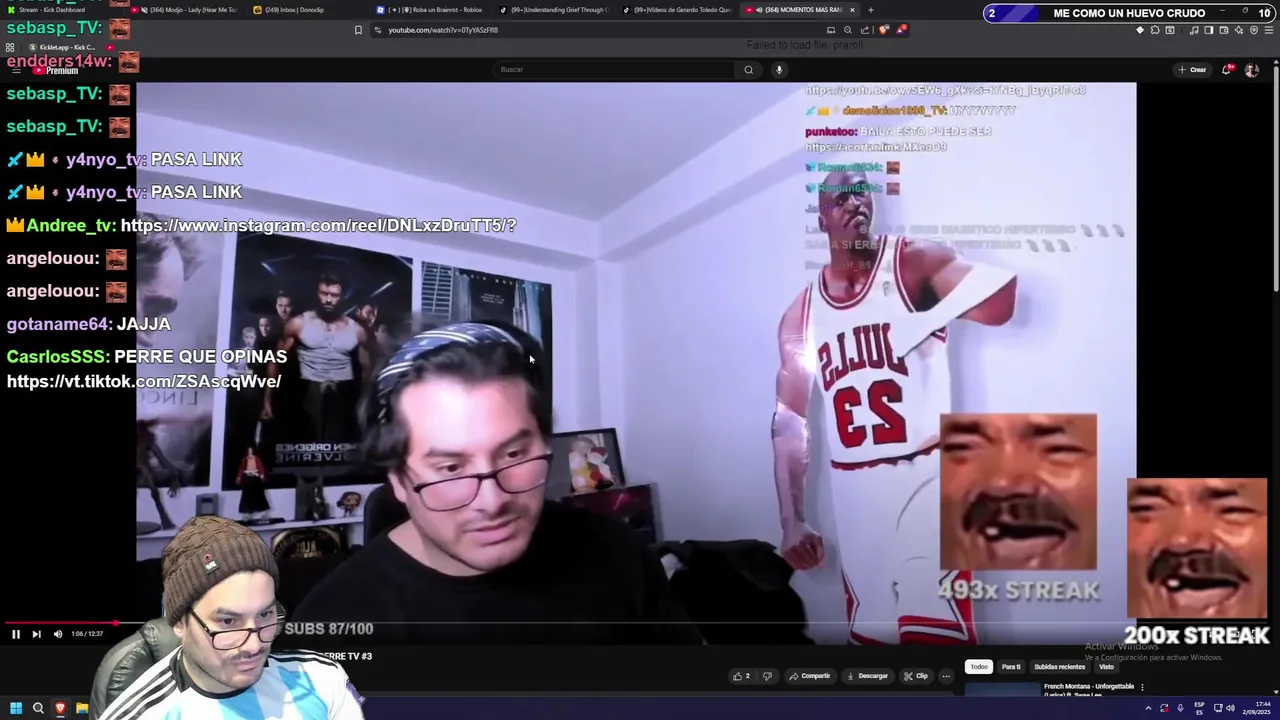The height and width of the screenshot is (720, 1280).
Task: Close the MOMENTOS MAS RANDOM tab
Action: (852, 10)
